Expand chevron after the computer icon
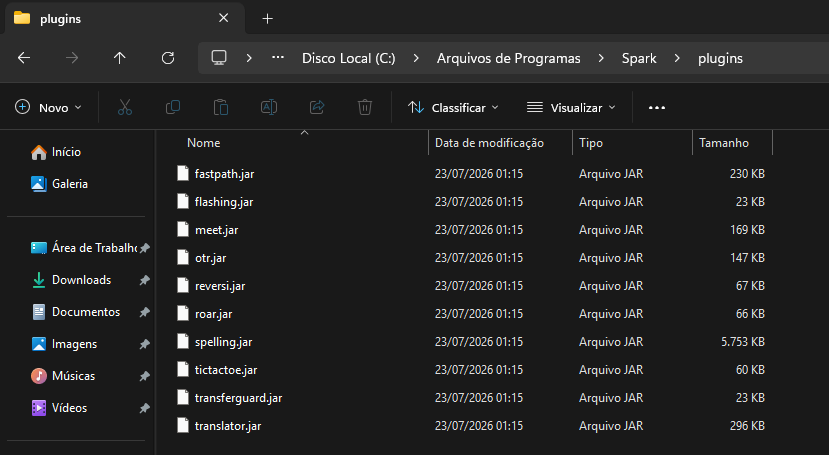The width and height of the screenshot is (829, 455). coord(249,58)
